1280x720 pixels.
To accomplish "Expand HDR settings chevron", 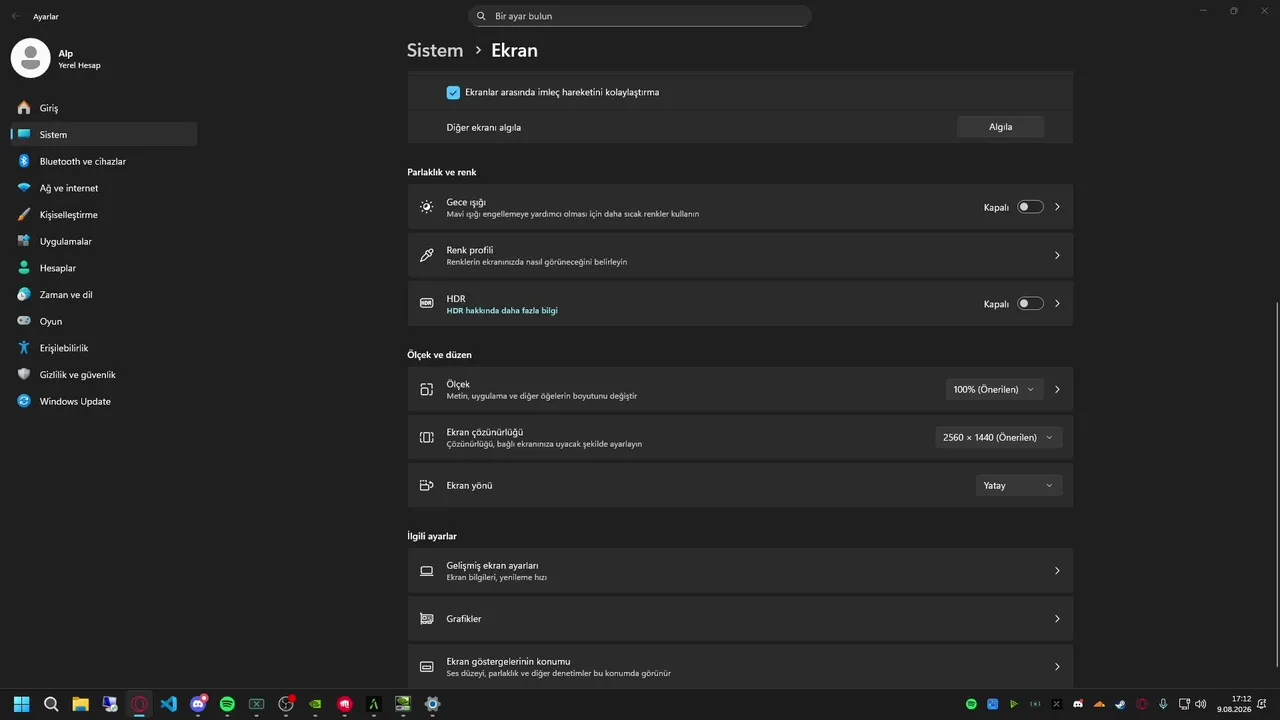I will pos(1057,303).
